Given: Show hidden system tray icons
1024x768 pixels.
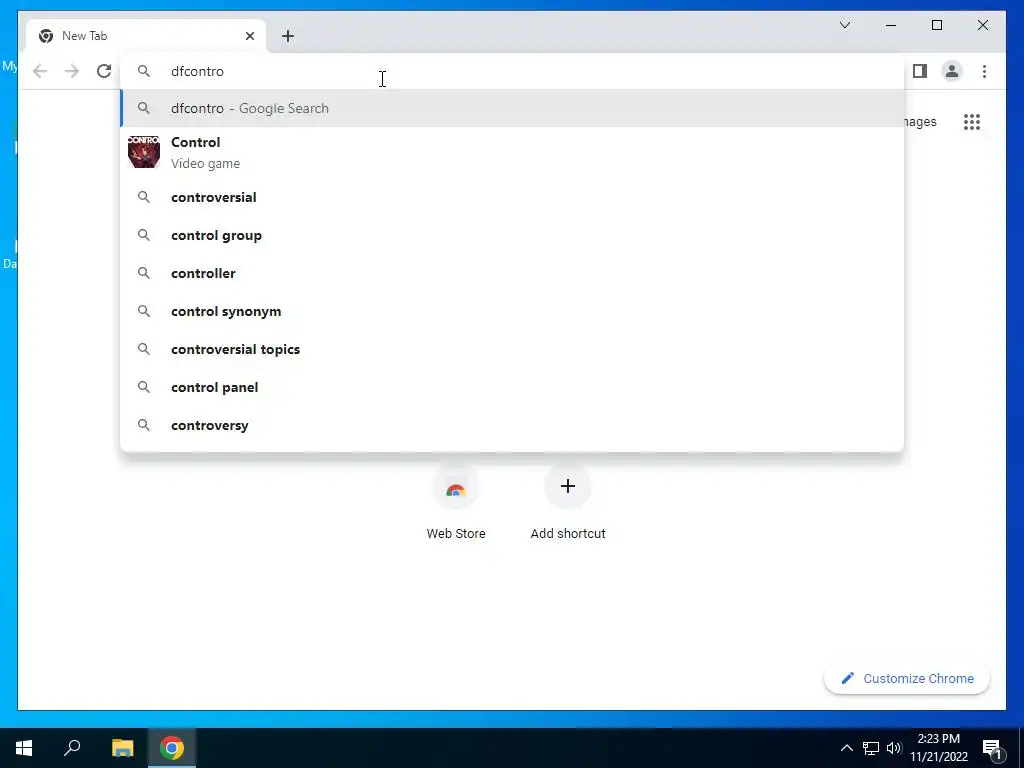Looking at the screenshot, I should tap(846, 748).
